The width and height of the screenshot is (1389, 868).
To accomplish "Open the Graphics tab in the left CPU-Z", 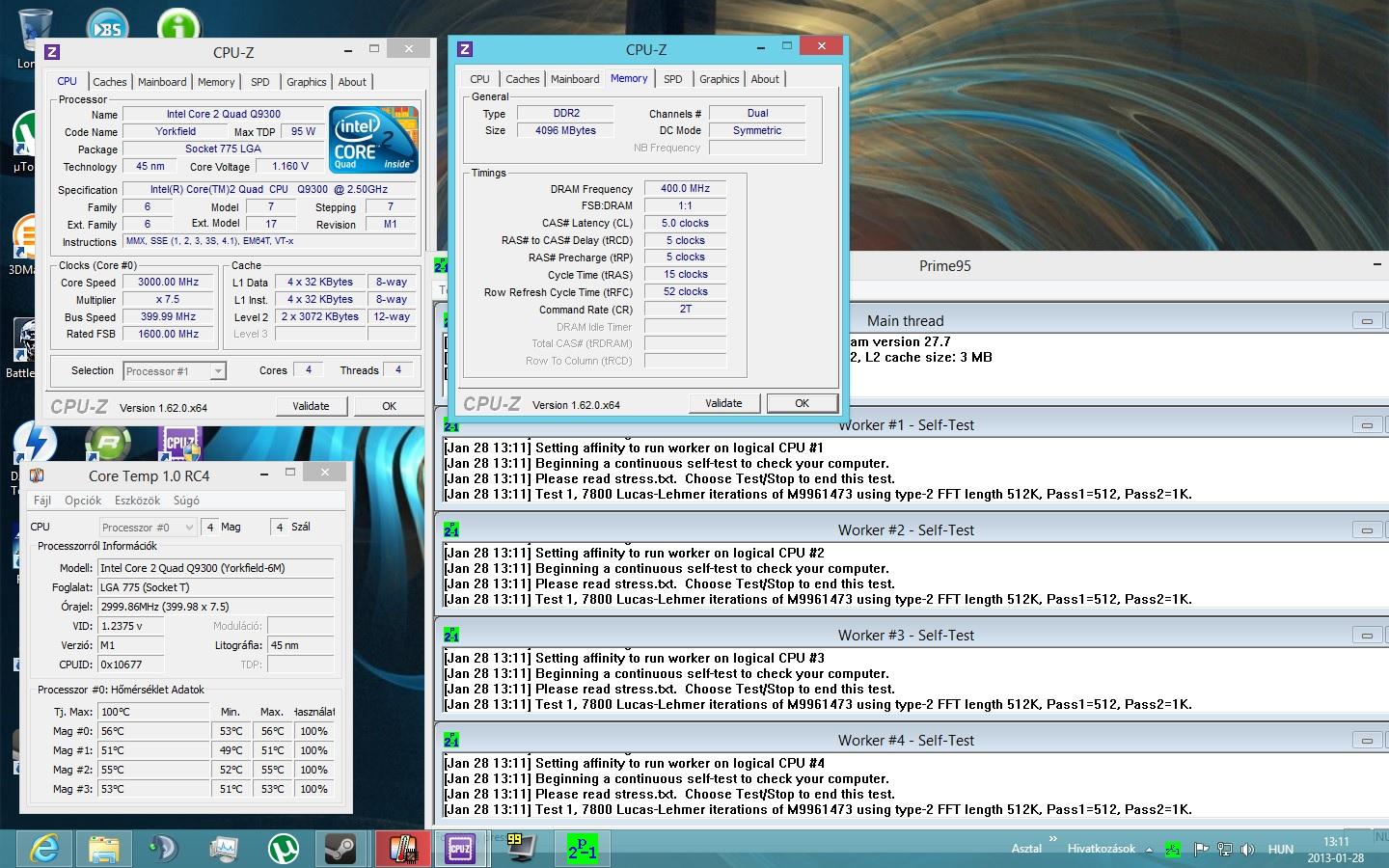I will pos(307,82).
